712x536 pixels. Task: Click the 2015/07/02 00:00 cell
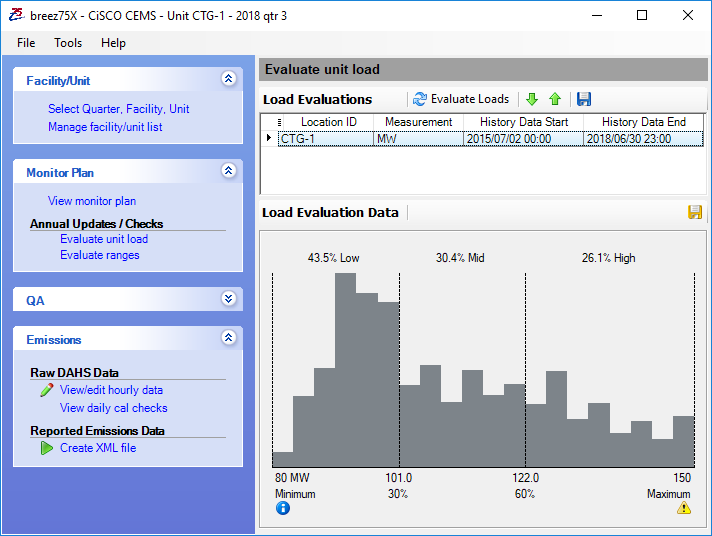524,139
